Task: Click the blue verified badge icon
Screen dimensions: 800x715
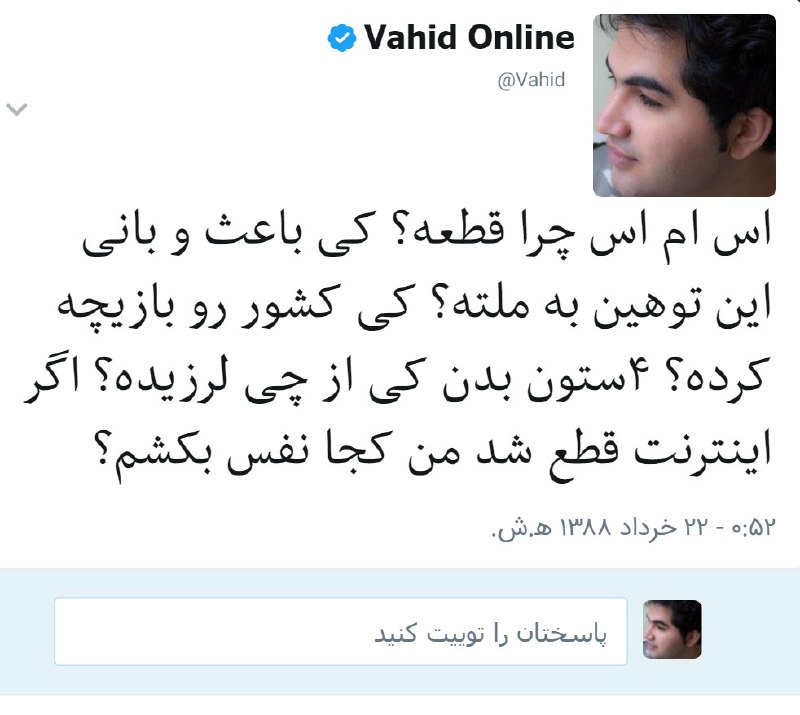Action: pos(341,38)
